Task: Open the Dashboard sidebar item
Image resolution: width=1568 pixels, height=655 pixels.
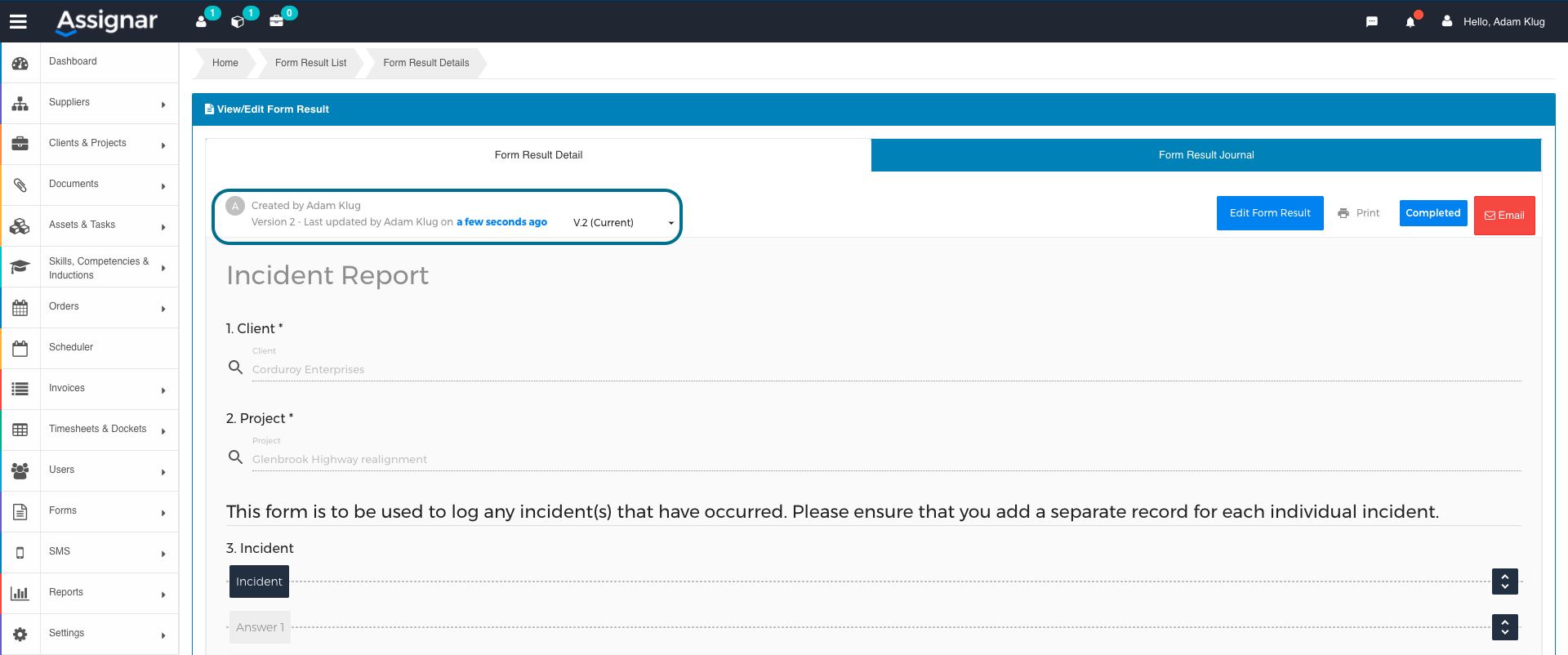Action: pyautogui.click(x=90, y=63)
